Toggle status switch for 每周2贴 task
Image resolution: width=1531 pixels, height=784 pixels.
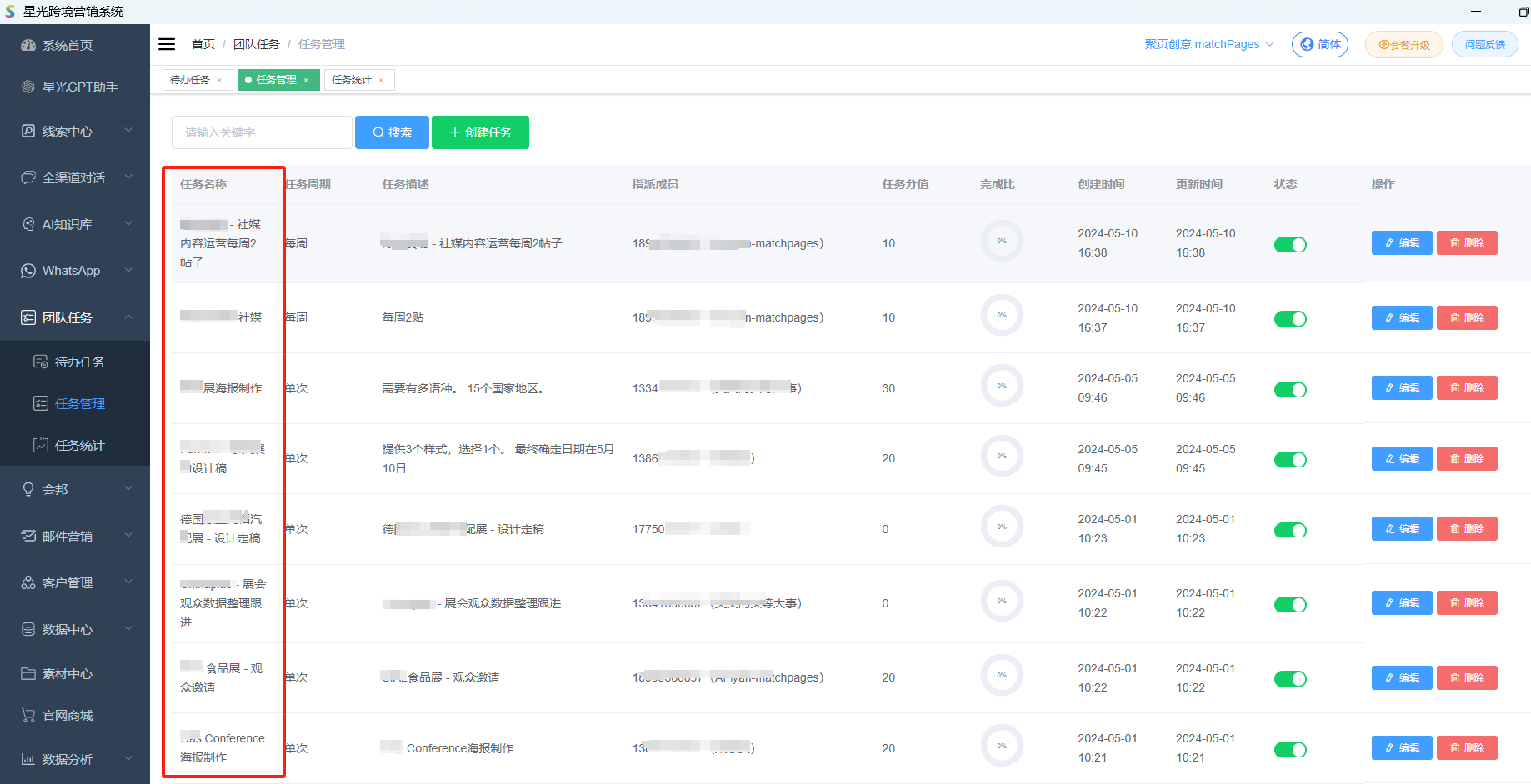click(1290, 318)
